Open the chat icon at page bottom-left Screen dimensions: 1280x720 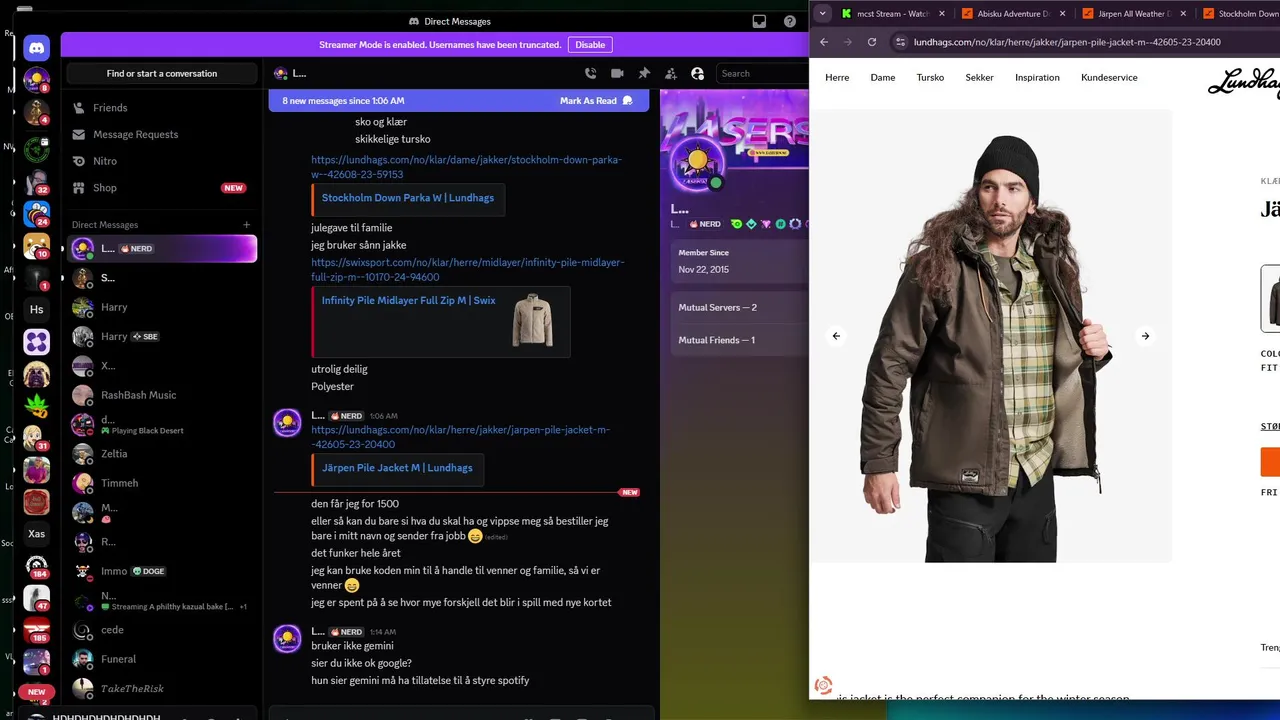(x=824, y=685)
